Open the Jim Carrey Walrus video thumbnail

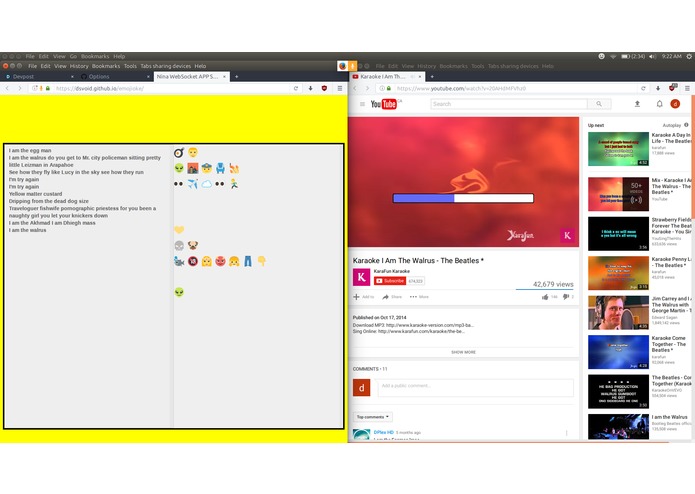(x=618, y=313)
